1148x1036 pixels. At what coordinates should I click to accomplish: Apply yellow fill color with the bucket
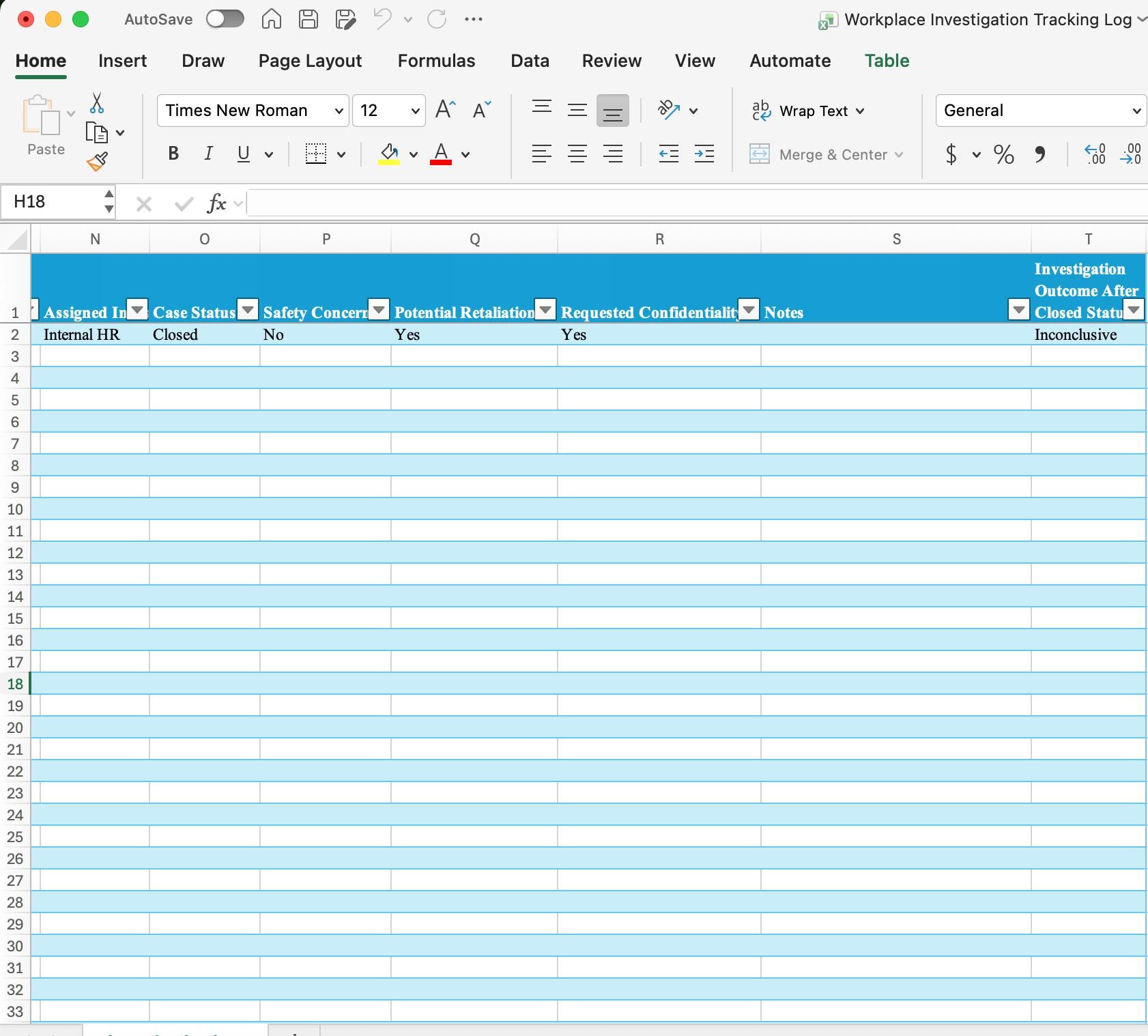pyautogui.click(x=389, y=154)
